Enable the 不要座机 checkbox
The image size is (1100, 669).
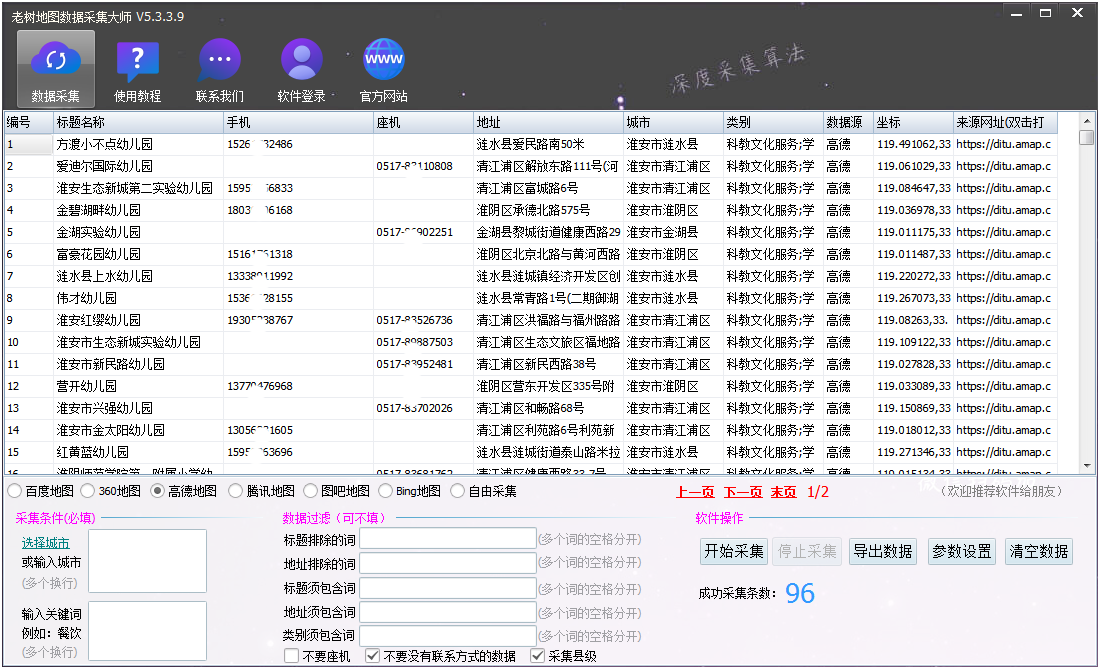(x=292, y=656)
